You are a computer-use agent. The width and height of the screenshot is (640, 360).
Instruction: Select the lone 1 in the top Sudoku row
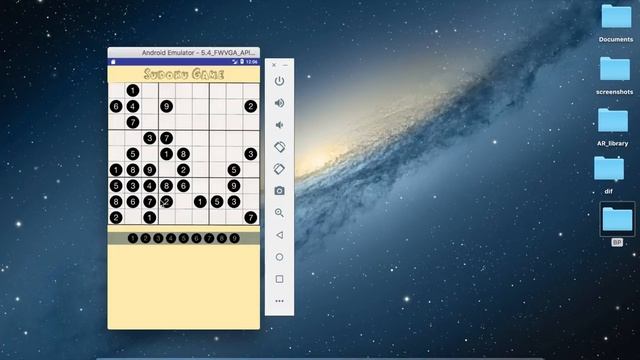133,91
